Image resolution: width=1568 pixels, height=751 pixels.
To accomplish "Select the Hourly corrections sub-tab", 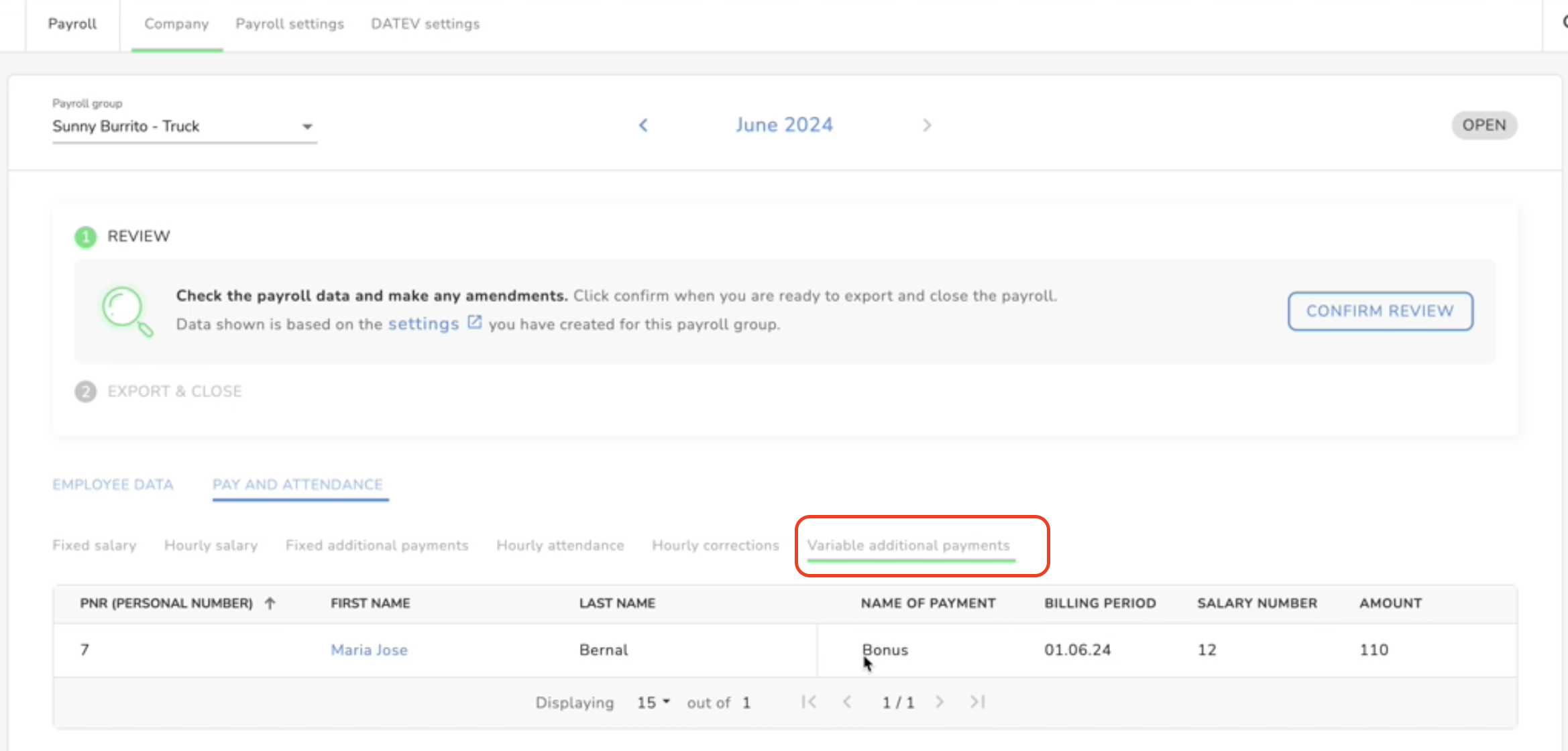I will click(x=715, y=545).
